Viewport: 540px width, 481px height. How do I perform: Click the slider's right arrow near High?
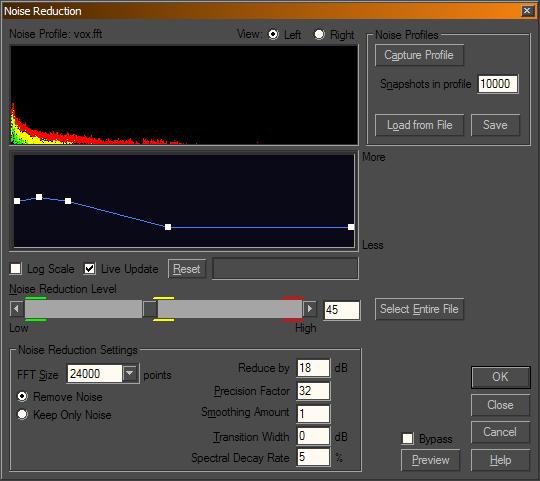click(x=309, y=309)
